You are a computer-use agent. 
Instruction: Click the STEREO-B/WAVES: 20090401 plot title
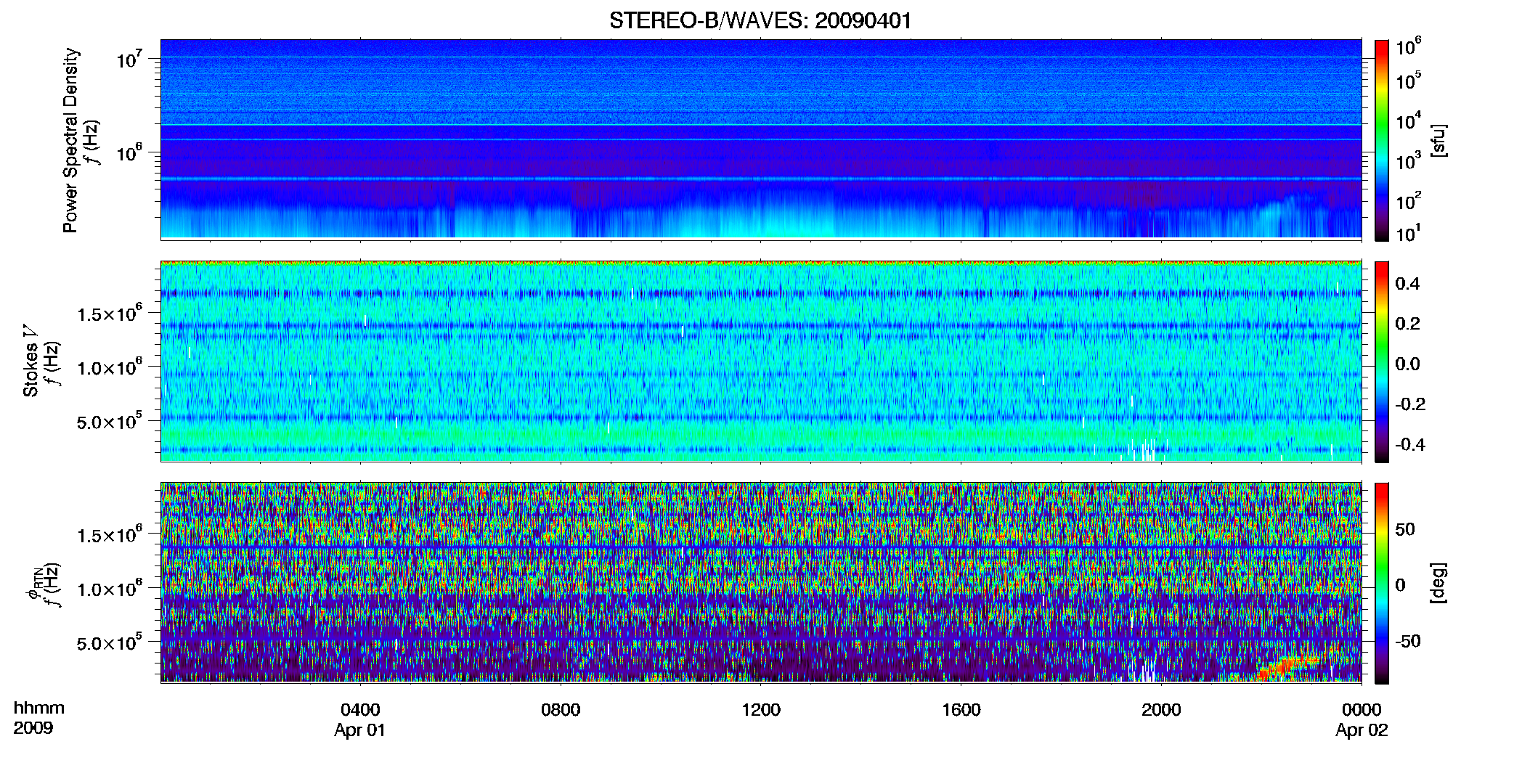pos(760,20)
